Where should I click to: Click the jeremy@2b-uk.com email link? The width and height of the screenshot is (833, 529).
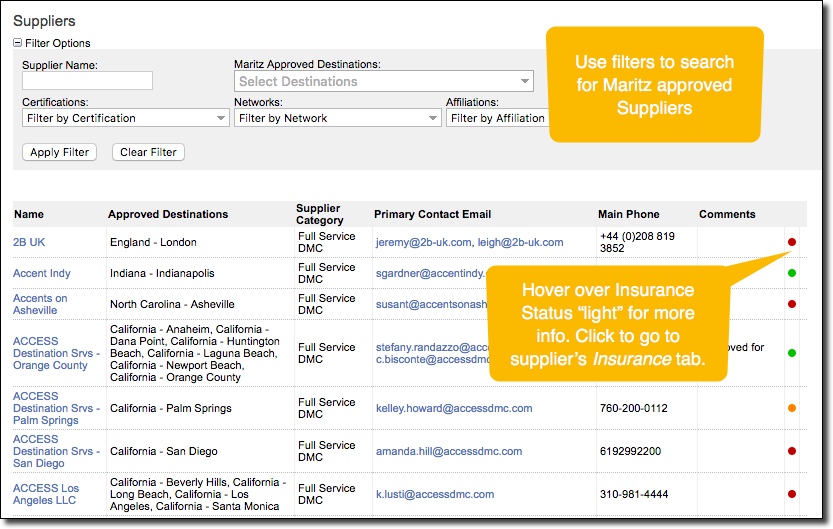click(x=423, y=242)
